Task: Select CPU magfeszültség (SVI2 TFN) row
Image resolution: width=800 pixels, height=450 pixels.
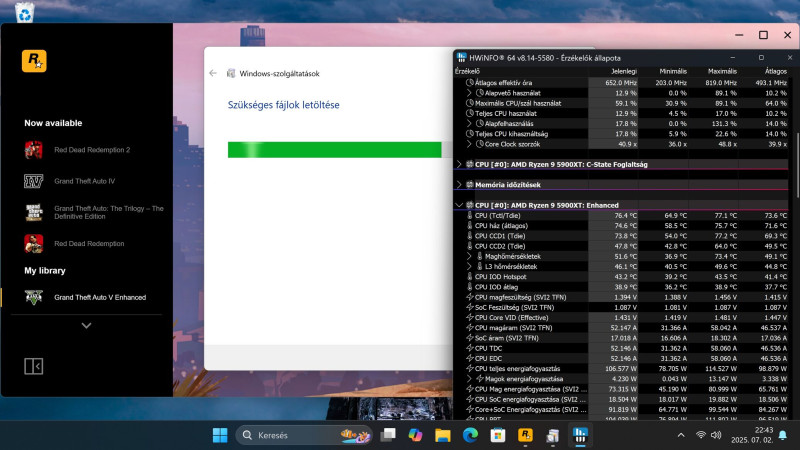Action: coord(621,297)
